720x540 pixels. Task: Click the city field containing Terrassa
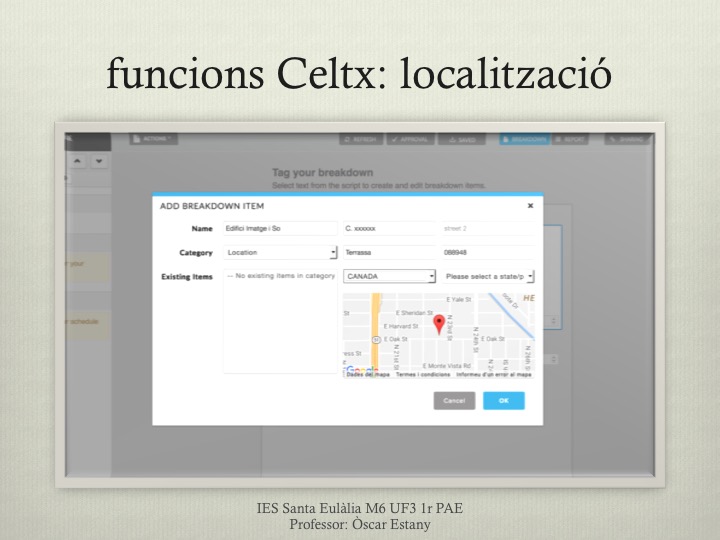[389, 253]
